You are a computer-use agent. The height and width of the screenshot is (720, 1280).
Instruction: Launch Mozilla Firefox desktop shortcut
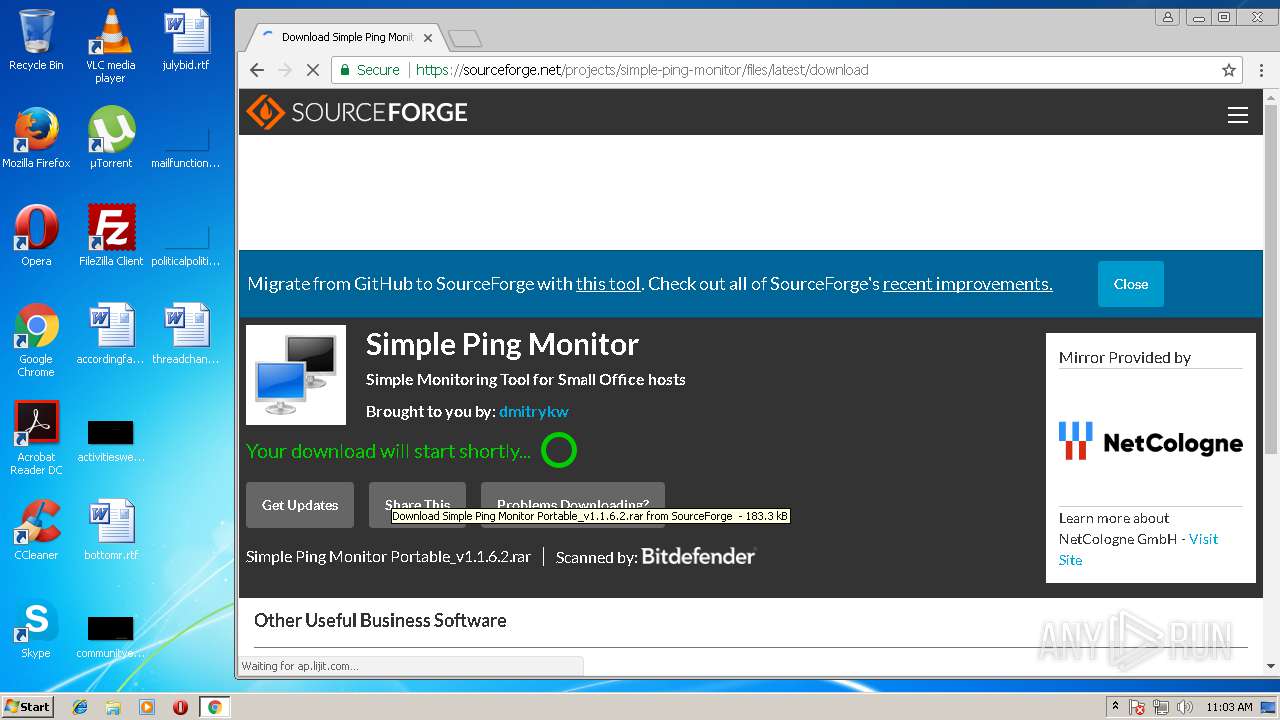(x=36, y=138)
